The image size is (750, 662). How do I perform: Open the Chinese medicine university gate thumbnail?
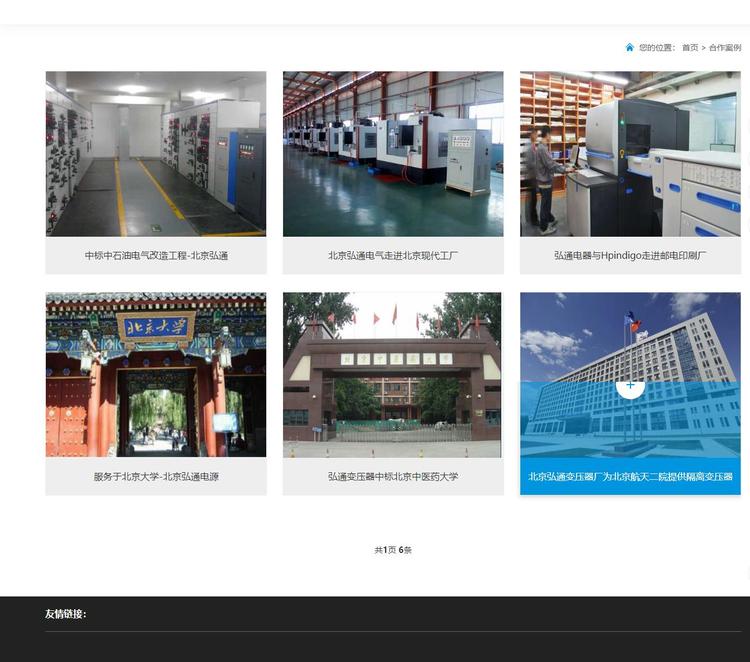393,375
